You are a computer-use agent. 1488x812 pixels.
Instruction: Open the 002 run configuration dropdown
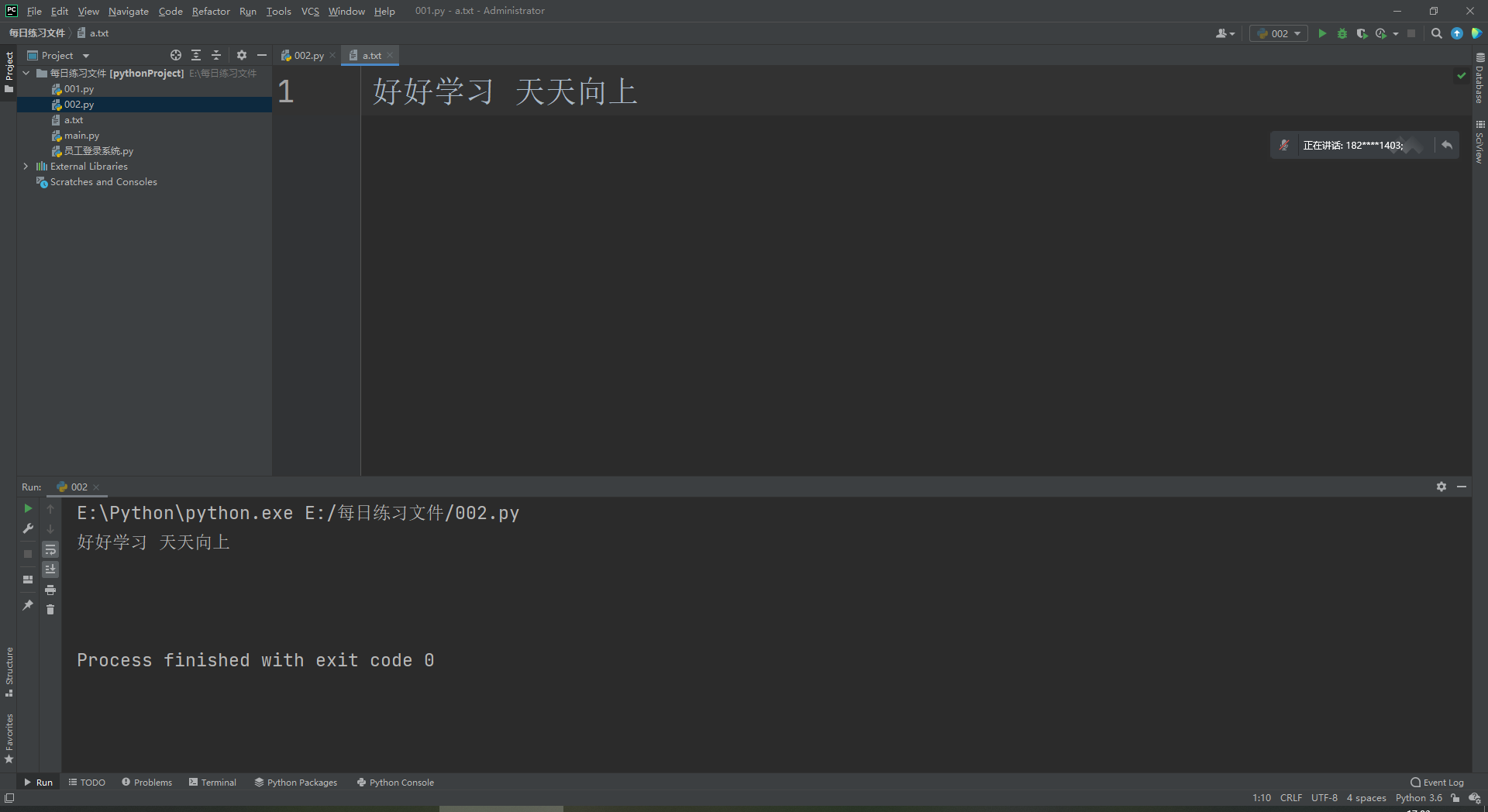coord(1294,33)
